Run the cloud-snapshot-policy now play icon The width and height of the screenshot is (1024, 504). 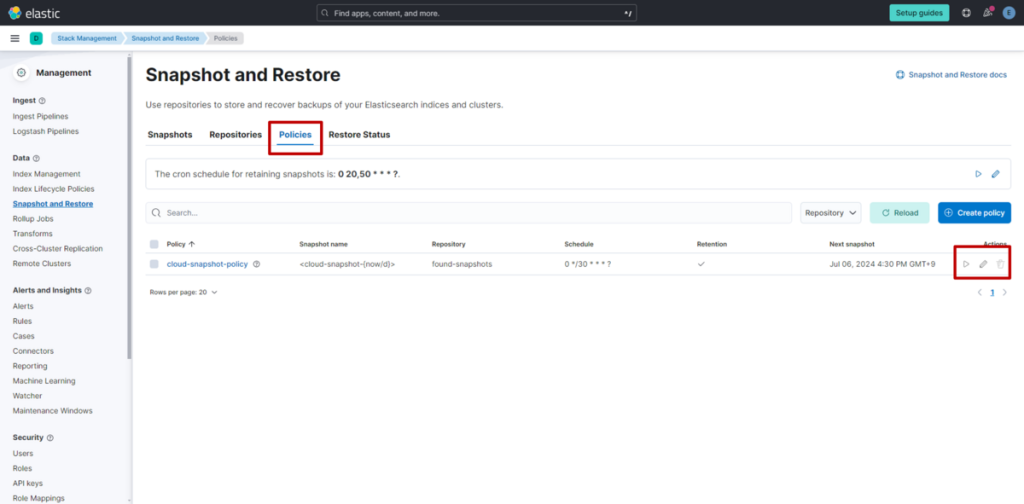tap(966, 264)
